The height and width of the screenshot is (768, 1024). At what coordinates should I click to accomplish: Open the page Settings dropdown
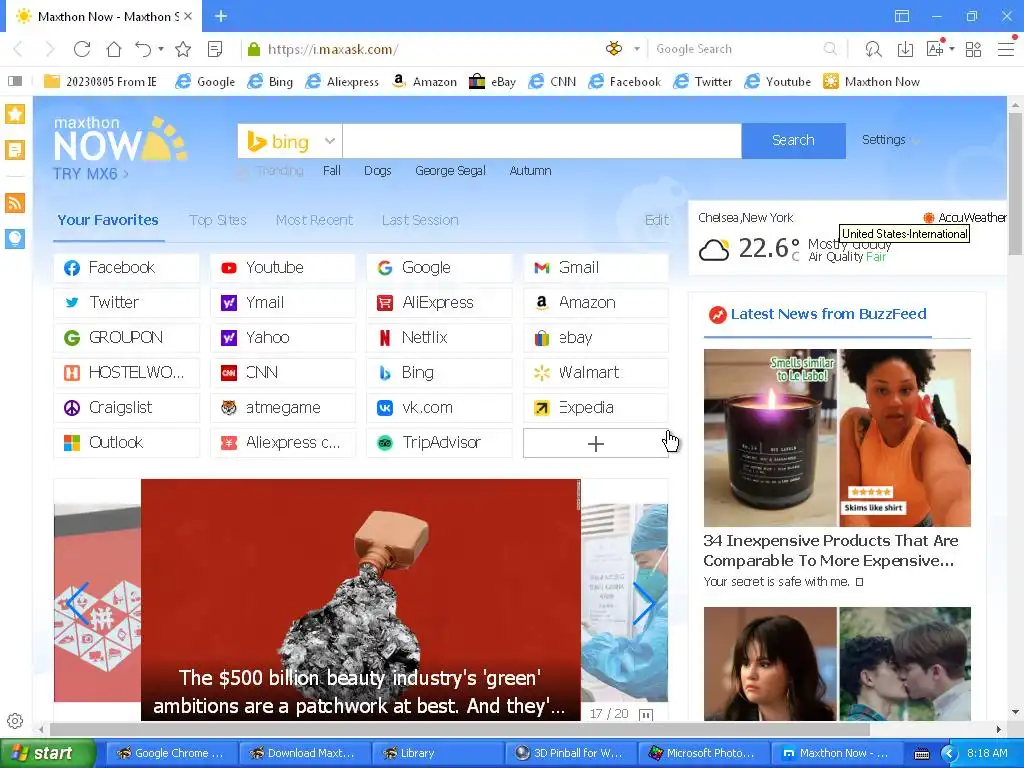tap(890, 140)
